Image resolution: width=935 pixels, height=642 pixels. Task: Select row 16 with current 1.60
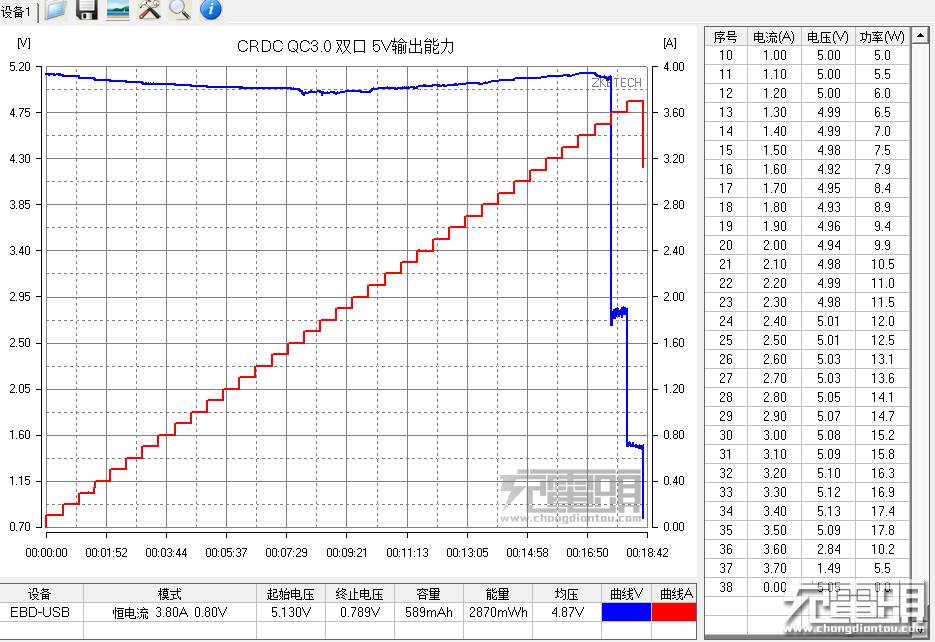pyautogui.click(x=807, y=169)
